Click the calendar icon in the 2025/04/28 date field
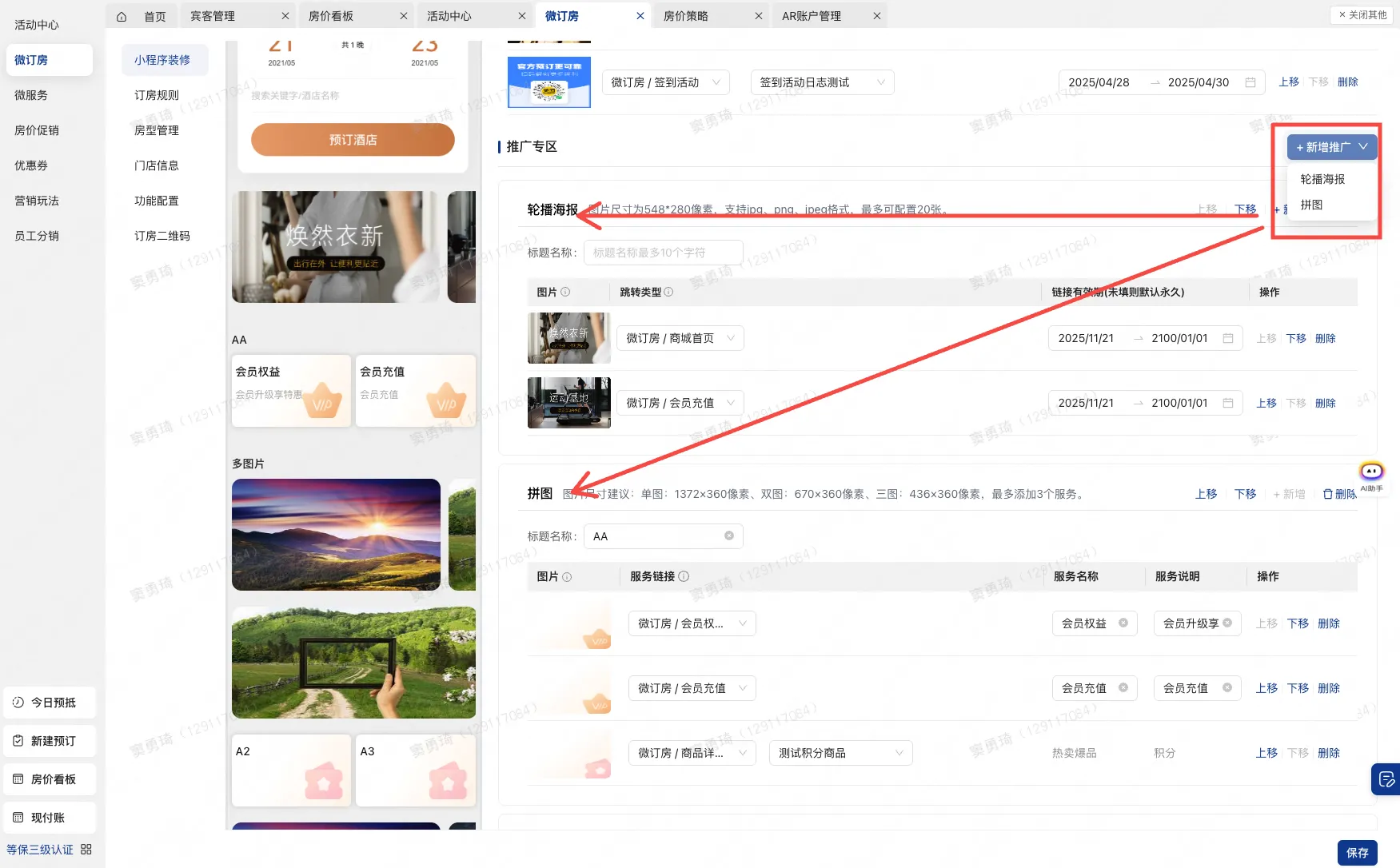1400x868 pixels. (x=1250, y=82)
